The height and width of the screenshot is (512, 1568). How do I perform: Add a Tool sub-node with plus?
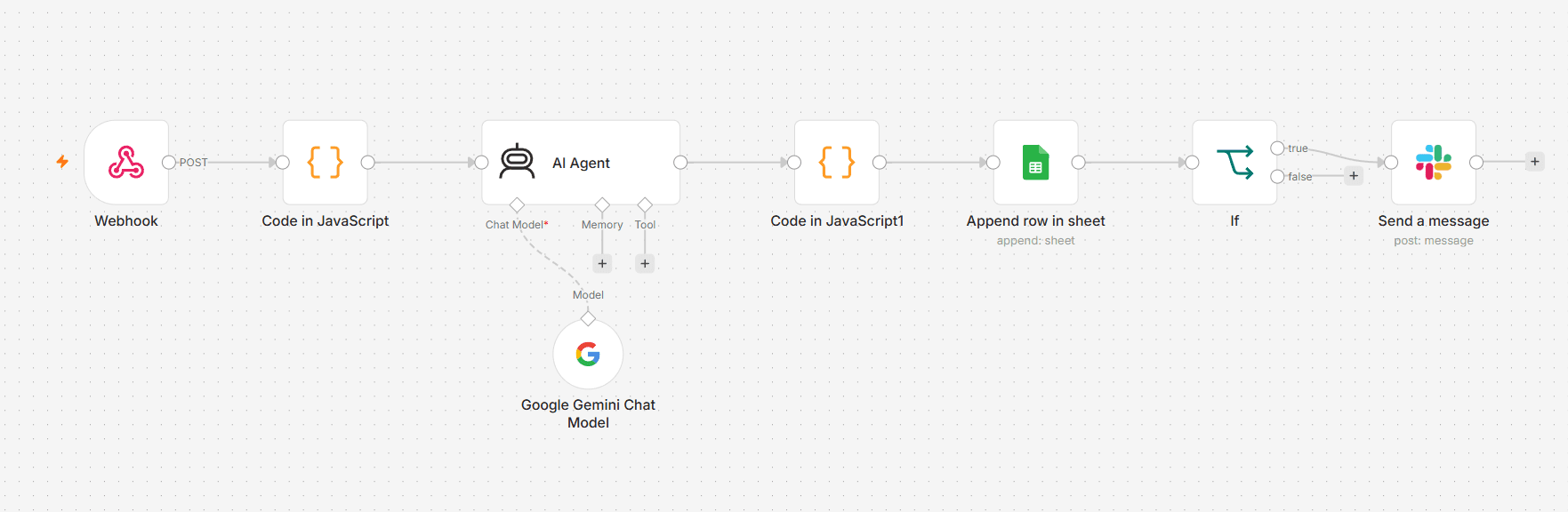[x=645, y=264]
